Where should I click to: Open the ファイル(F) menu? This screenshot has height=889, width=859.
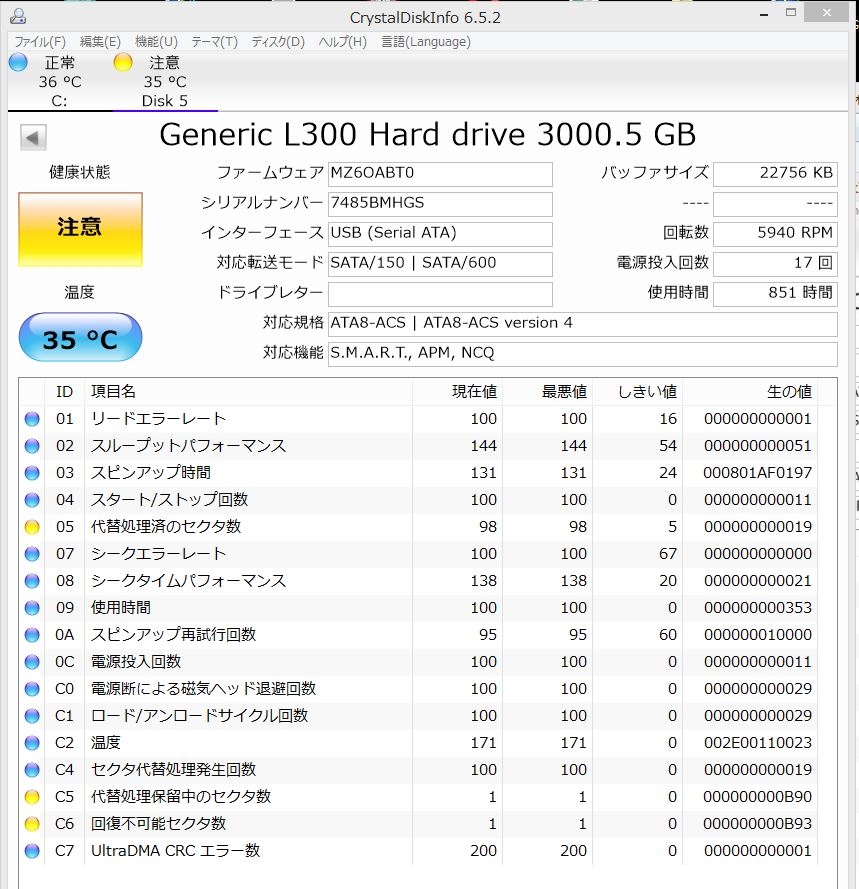click(40, 42)
